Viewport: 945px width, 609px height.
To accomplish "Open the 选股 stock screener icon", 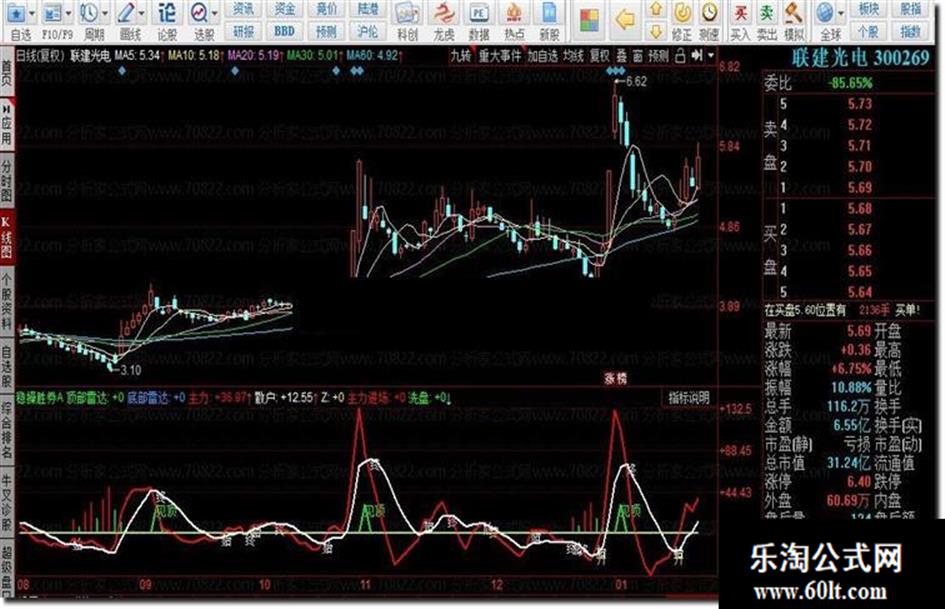I will 198,13.
